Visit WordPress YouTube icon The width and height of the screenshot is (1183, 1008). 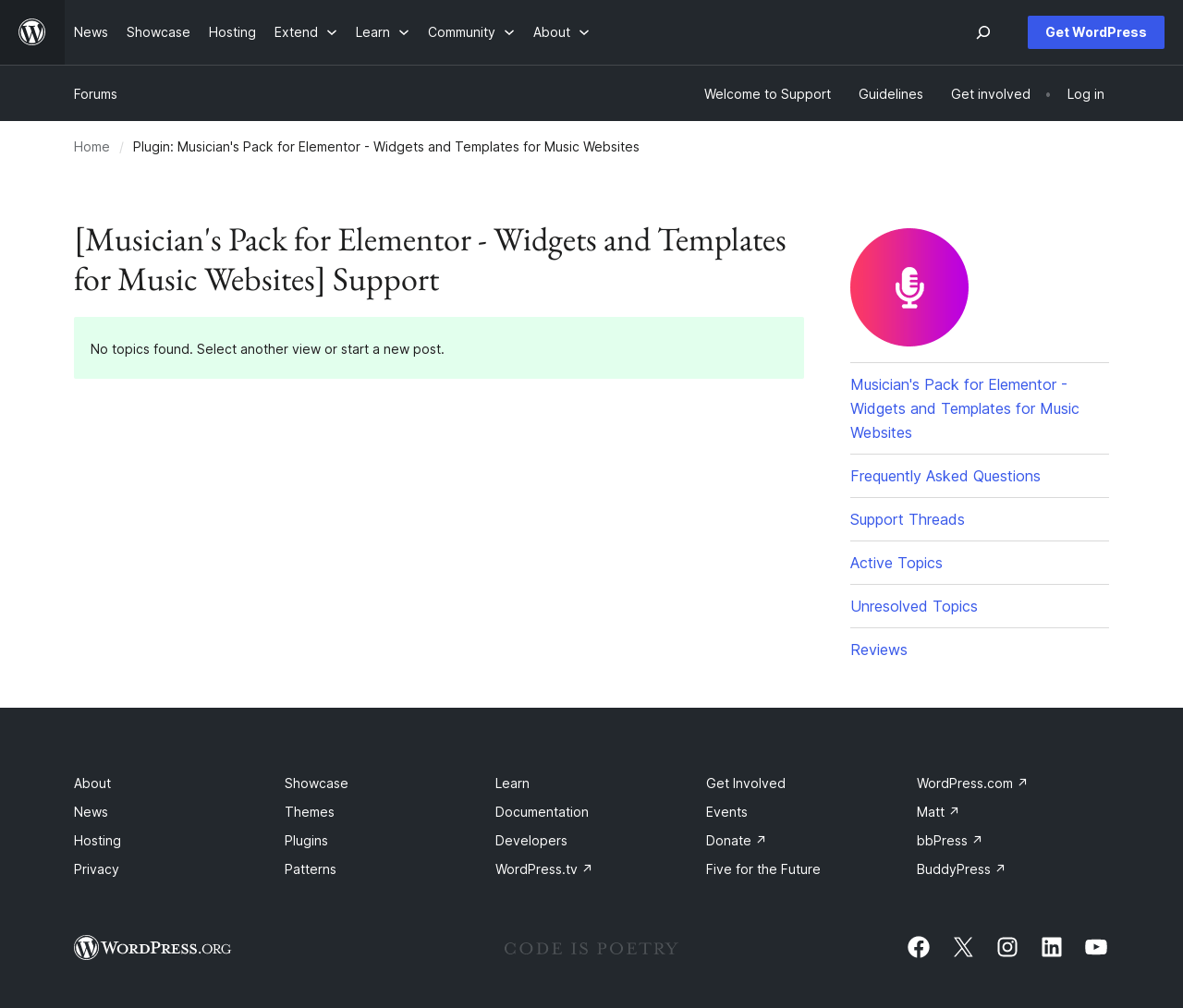click(1096, 947)
